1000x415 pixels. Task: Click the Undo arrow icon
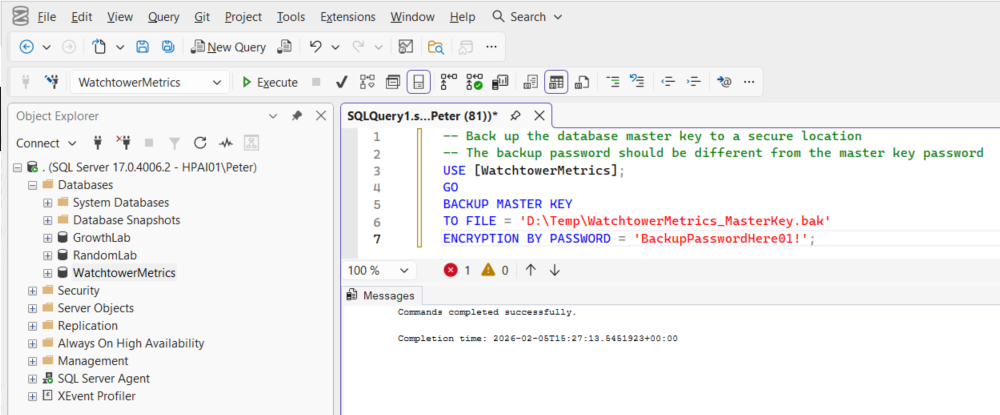[x=316, y=47]
